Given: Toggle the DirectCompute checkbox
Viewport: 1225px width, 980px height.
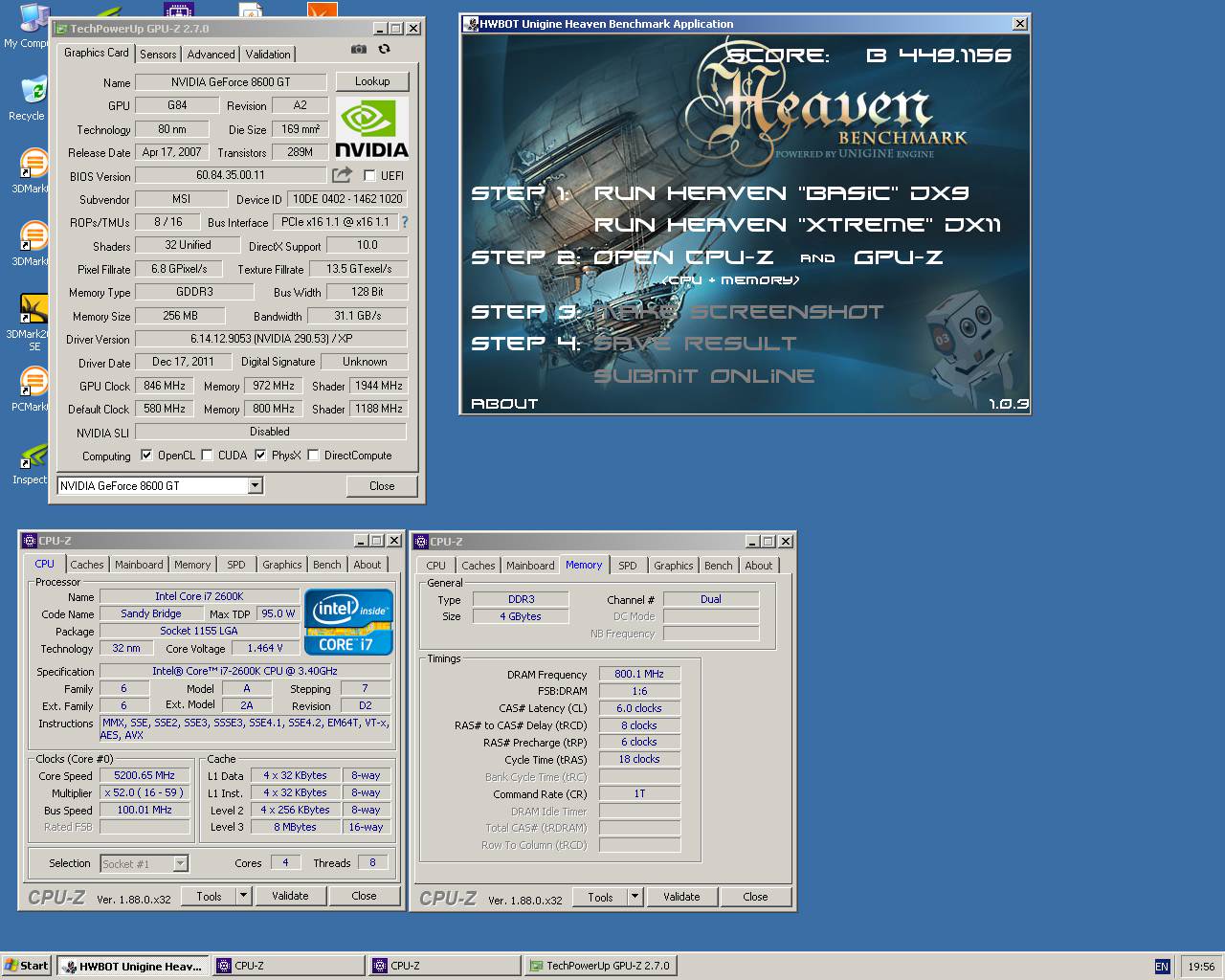Looking at the screenshot, I should tap(313, 456).
